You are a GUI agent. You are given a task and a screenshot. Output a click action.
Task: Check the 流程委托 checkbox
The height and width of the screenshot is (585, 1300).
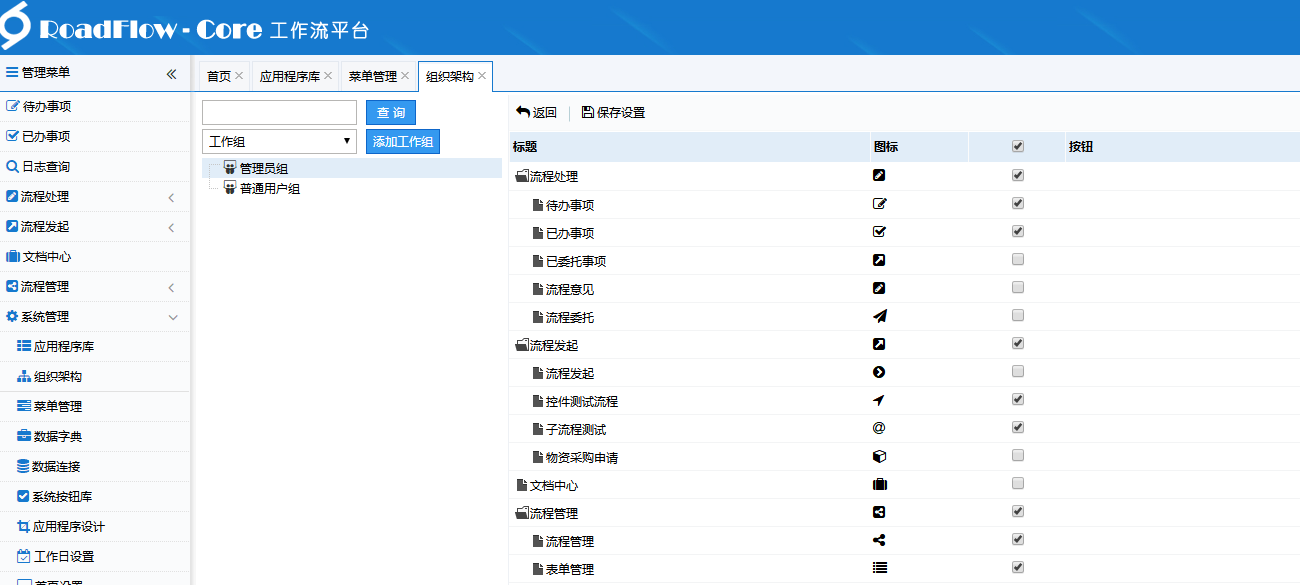click(1018, 315)
